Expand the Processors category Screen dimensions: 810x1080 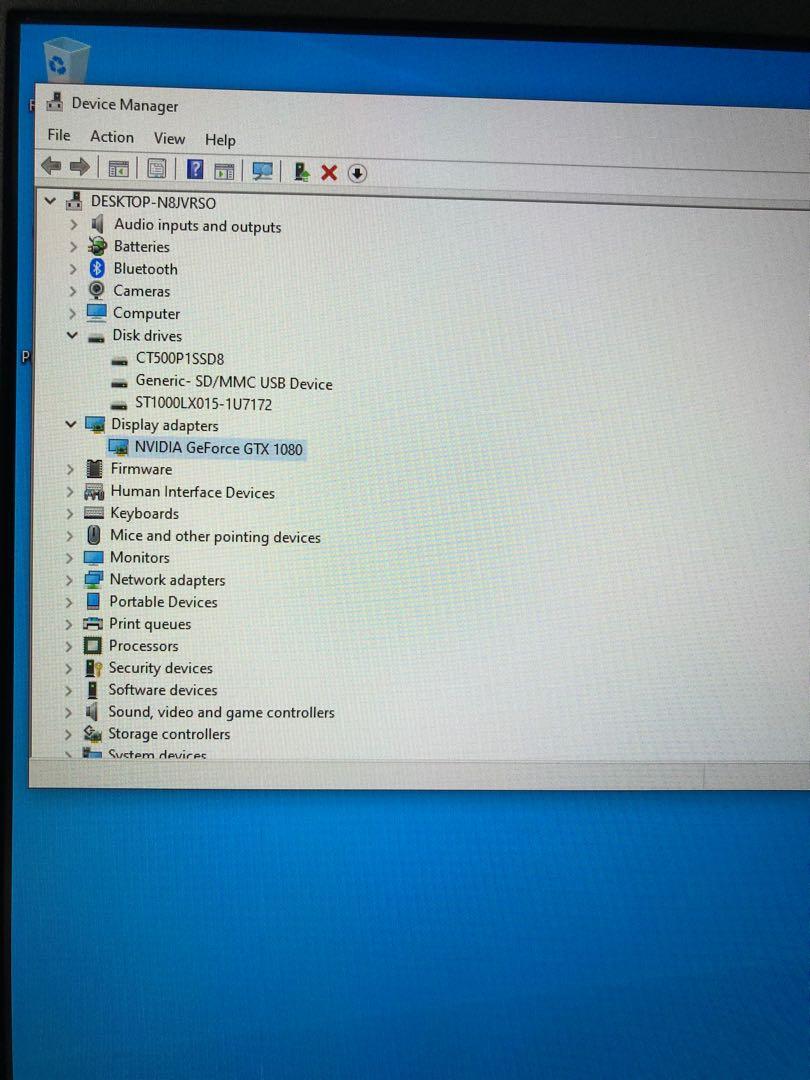pyautogui.click(x=69, y=646)
